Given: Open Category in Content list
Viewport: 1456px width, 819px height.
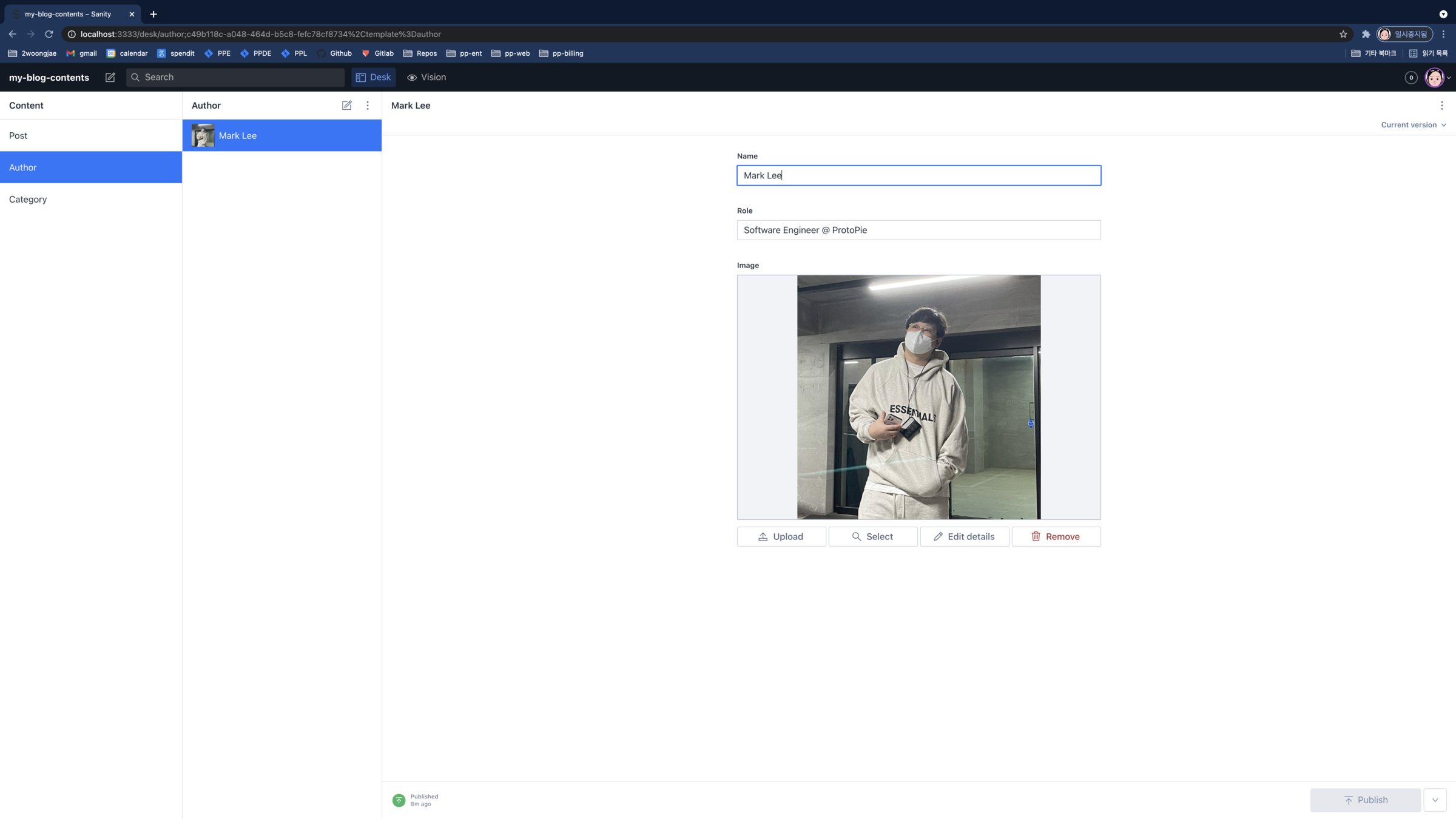Looking at the screenshot, I should tap(28, 199).
